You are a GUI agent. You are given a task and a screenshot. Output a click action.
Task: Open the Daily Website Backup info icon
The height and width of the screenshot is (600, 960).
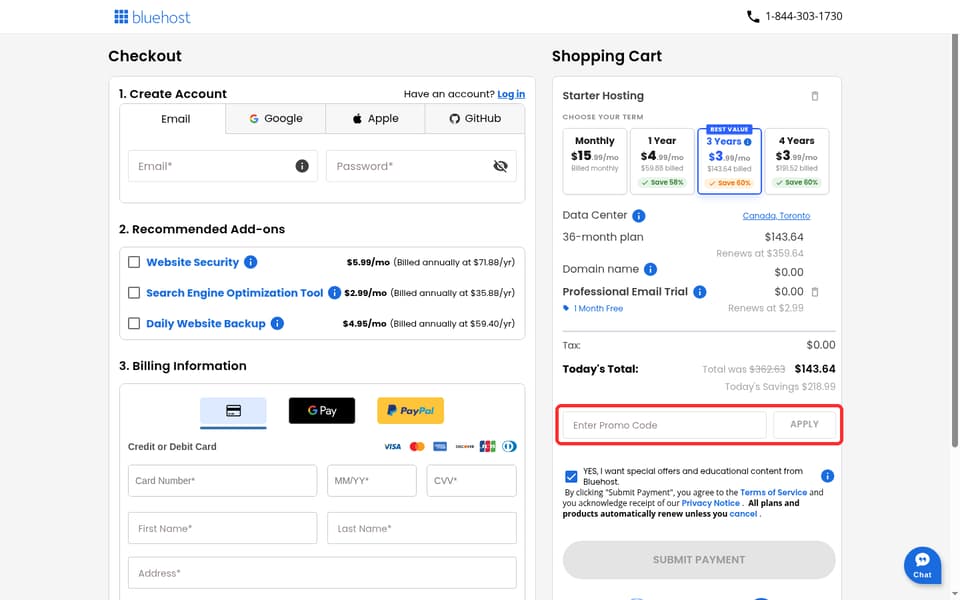(x=277, y=323)
